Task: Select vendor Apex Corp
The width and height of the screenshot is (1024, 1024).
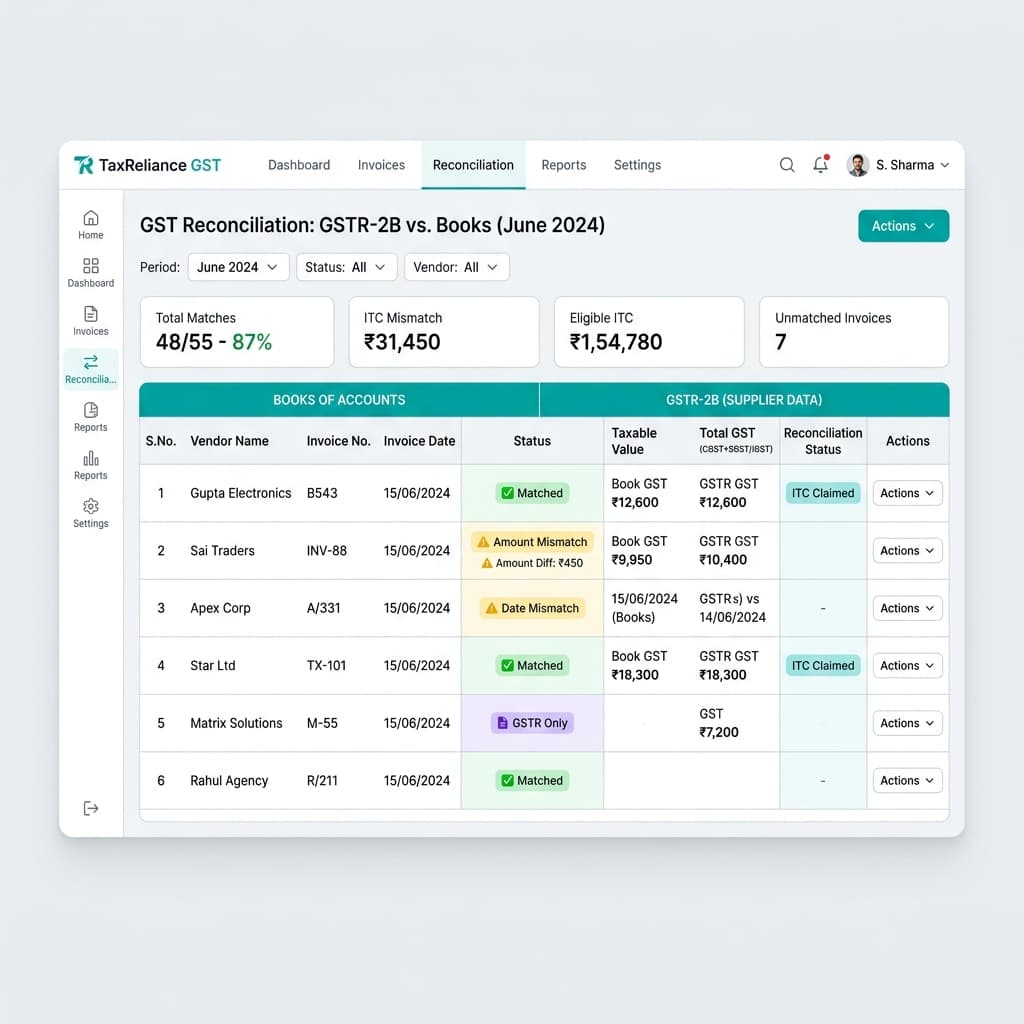Action: (220, 608)
